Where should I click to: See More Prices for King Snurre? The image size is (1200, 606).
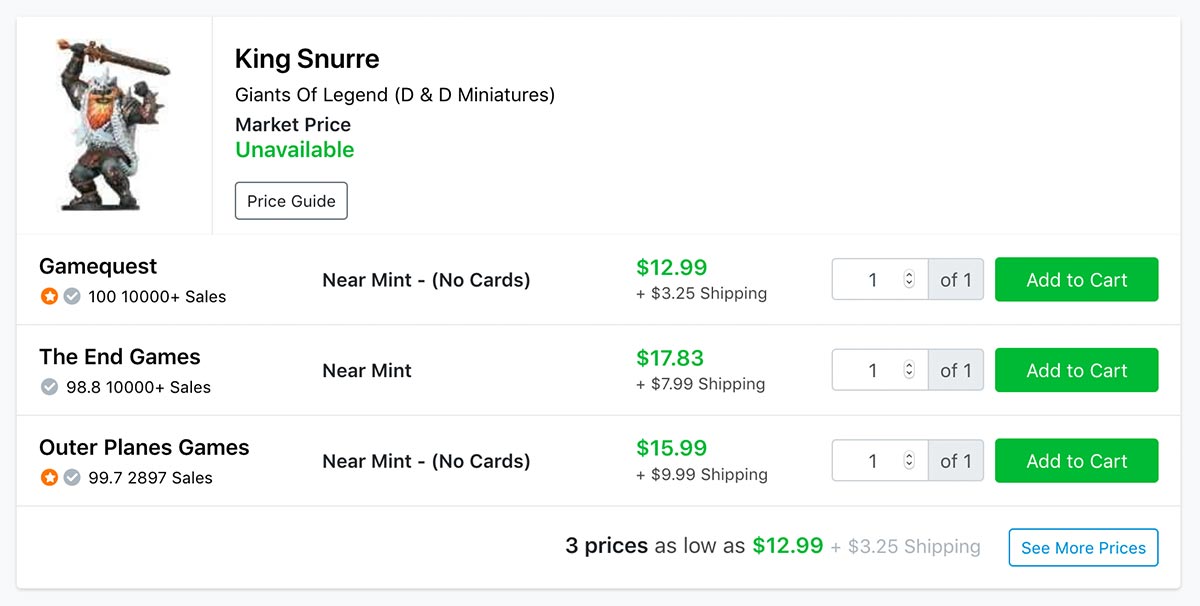tap(1083, 548)
